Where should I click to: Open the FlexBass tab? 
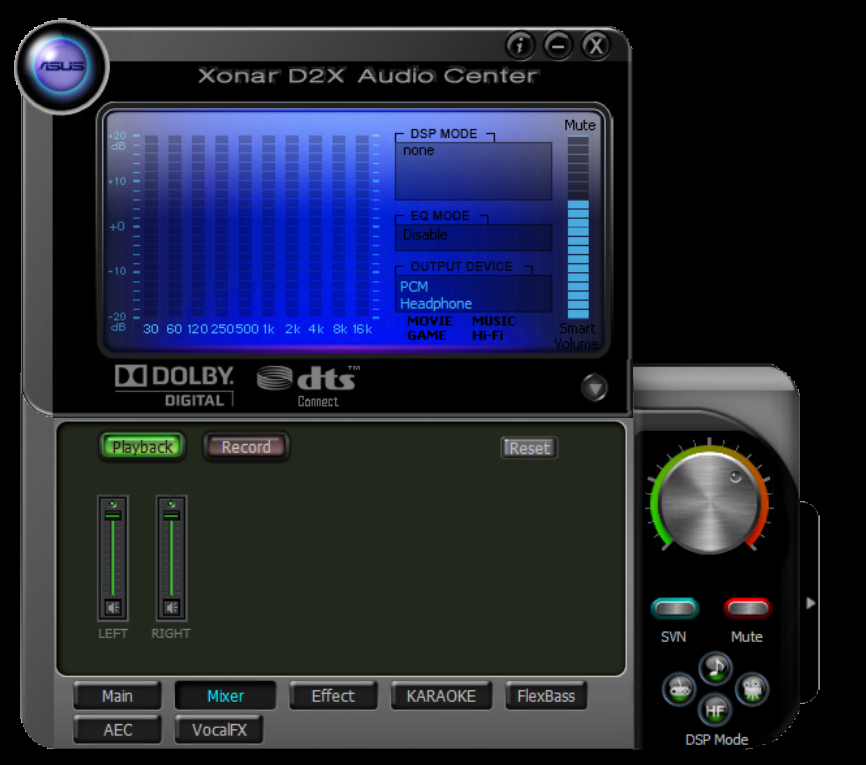[x=546, y=696]
